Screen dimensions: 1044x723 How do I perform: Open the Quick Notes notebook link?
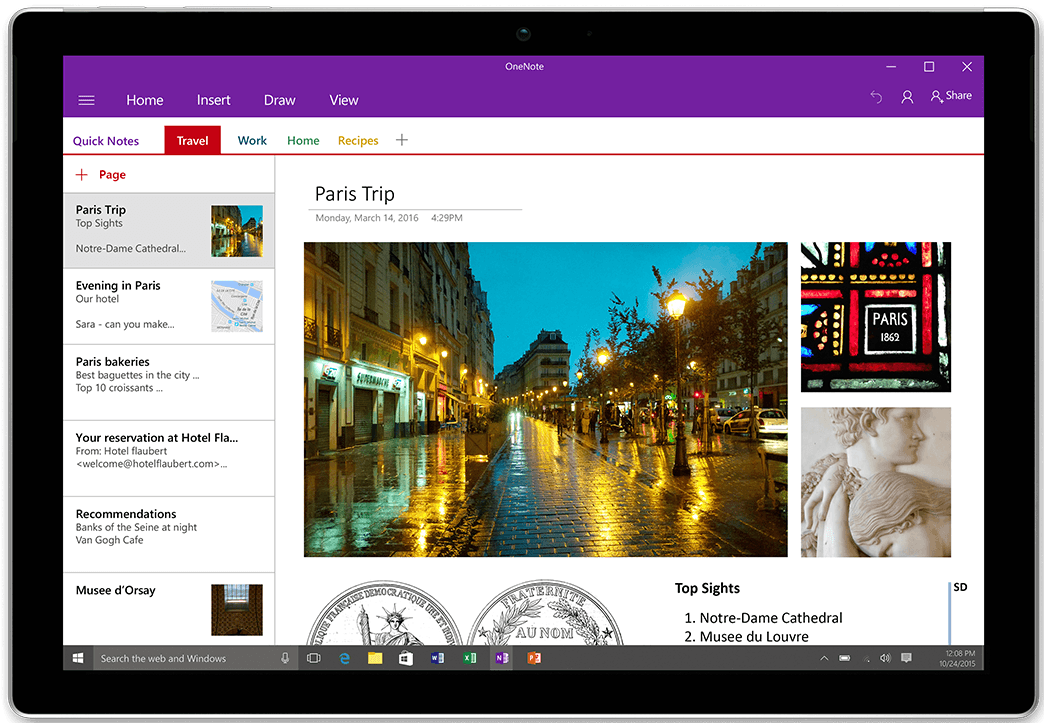pyautogui.click(x=106, y=141)
